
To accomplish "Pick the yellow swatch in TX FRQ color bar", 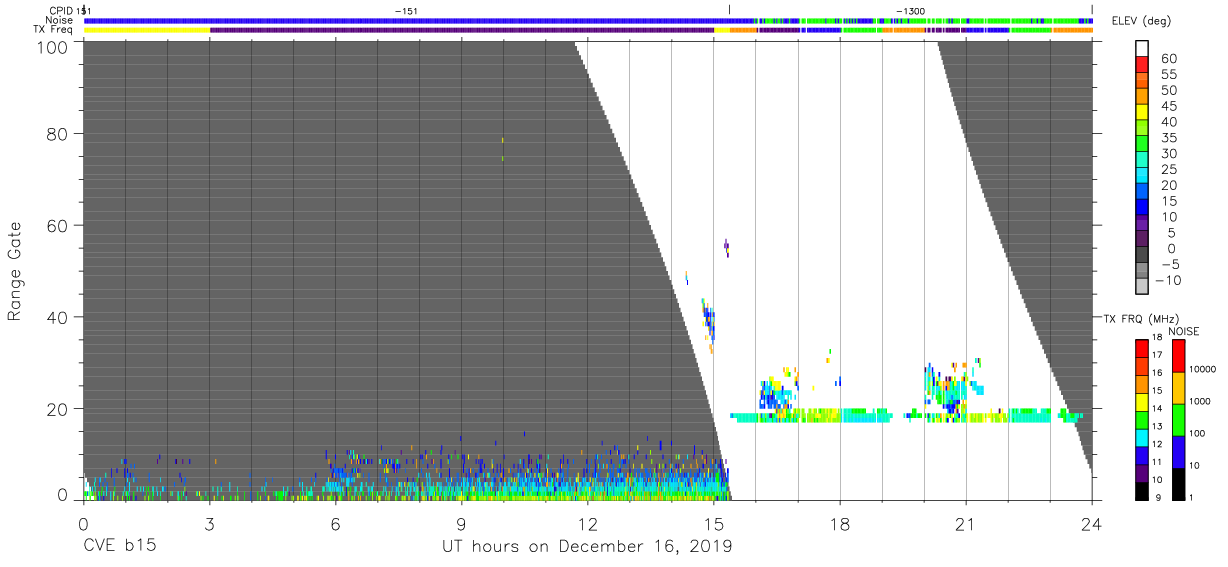I will [x=1142, y=401].
